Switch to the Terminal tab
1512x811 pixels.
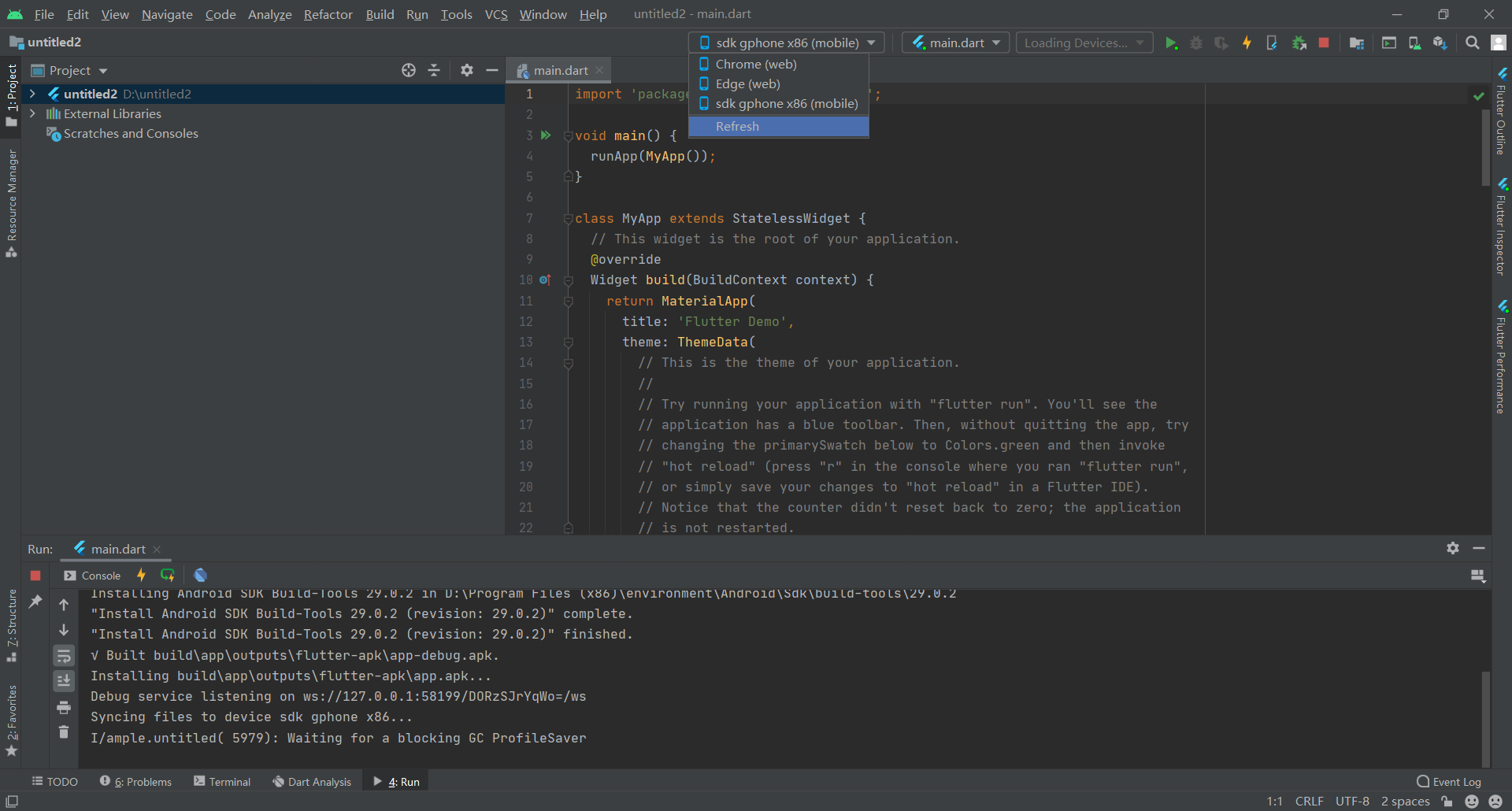(229, 781)
